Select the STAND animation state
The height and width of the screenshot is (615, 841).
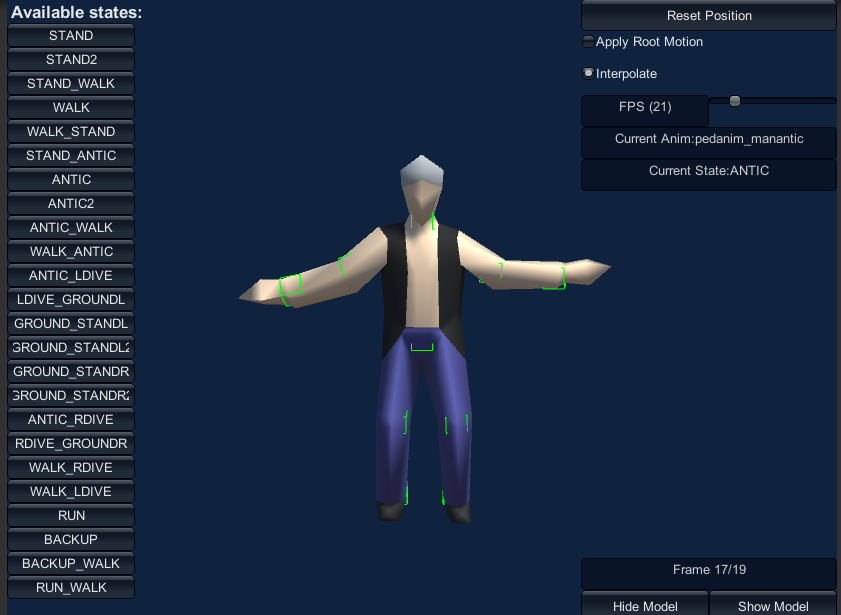click(x=71, y=36)
